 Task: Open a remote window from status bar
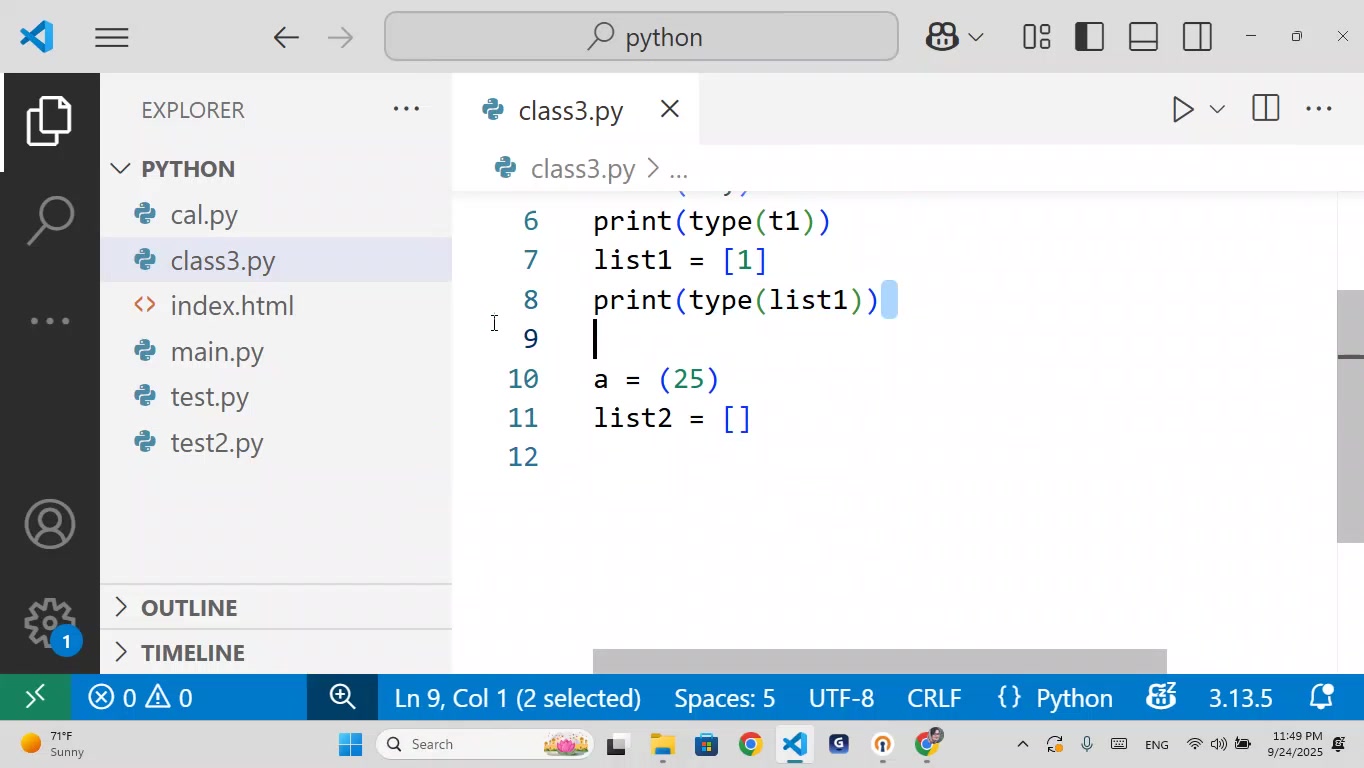click(x=35, y=697)
